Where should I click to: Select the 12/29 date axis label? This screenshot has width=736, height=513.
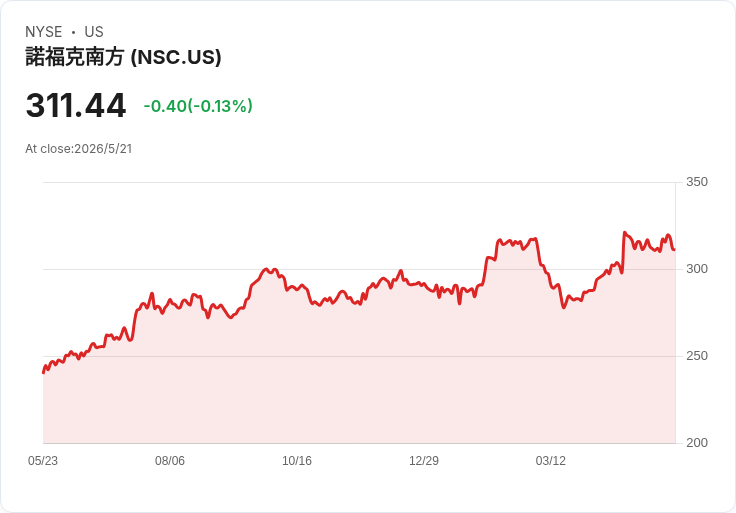[424, 460]
